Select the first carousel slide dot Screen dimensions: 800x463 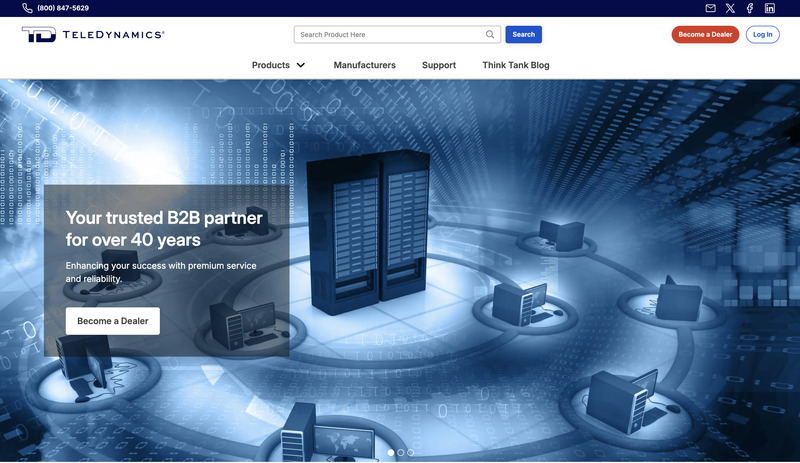(391, 452)
